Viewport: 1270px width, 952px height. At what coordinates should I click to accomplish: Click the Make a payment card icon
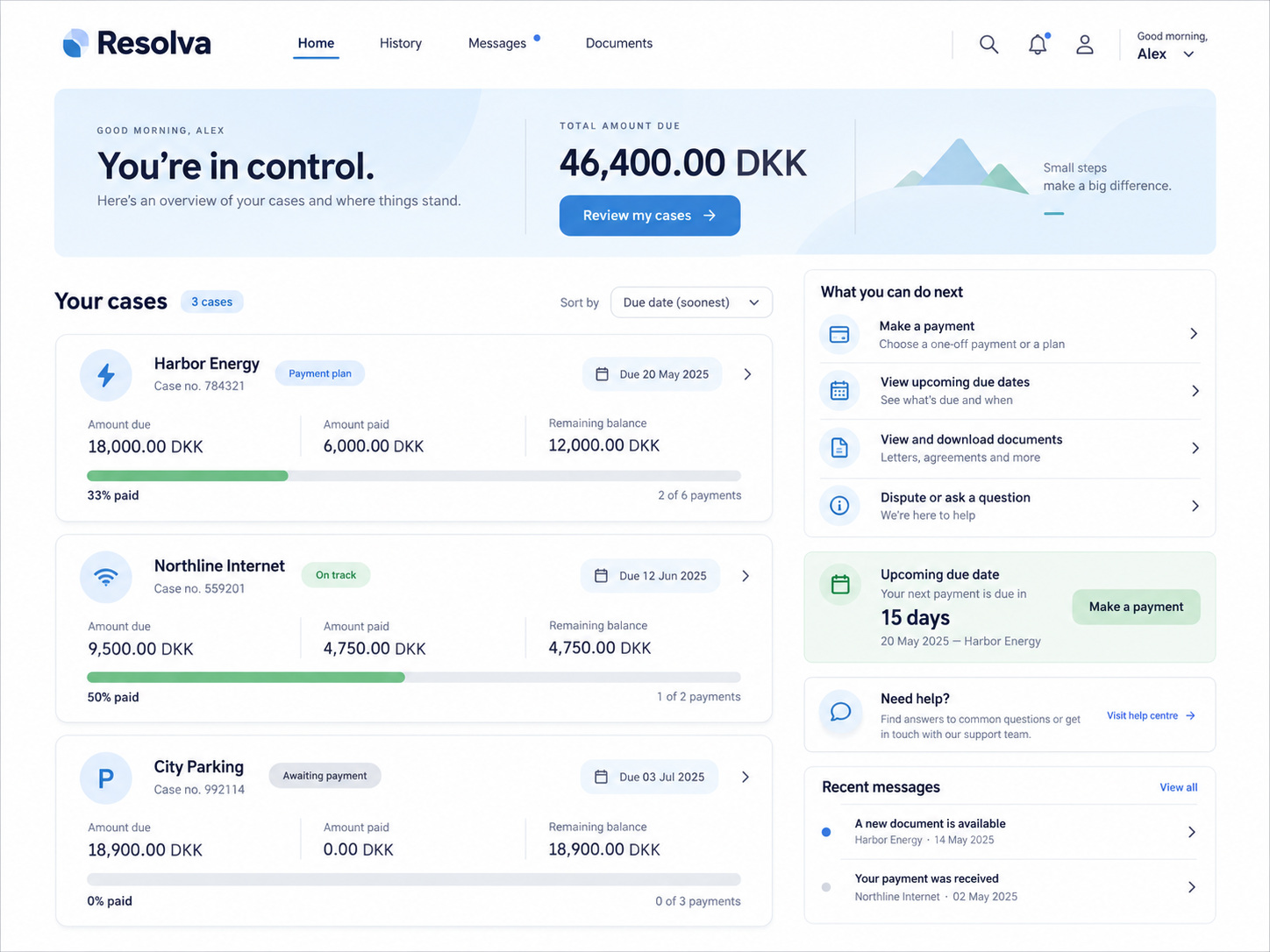(x=839, y=334)
